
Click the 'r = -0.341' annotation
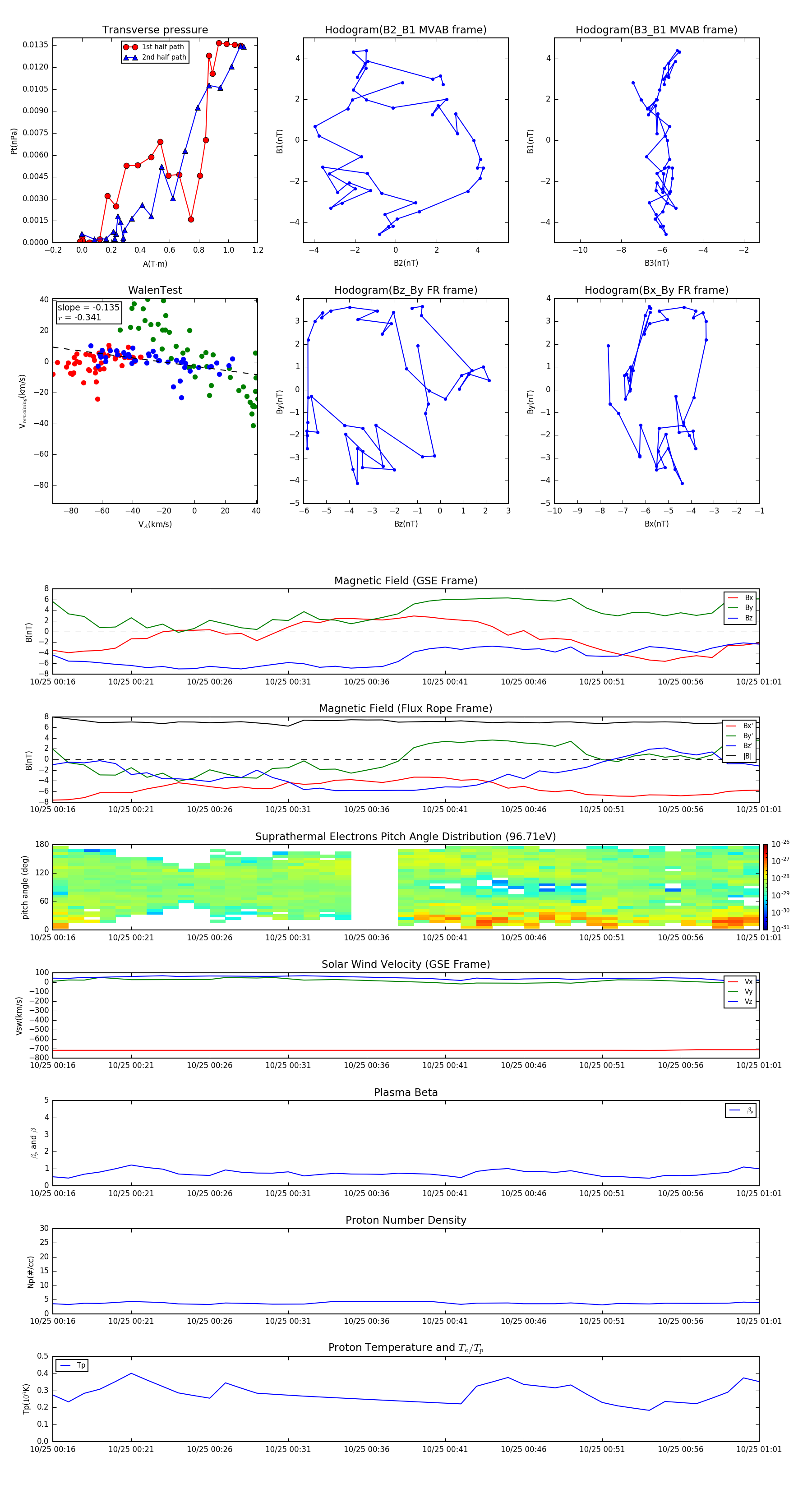pyautogui.click(x=80, y=317)
